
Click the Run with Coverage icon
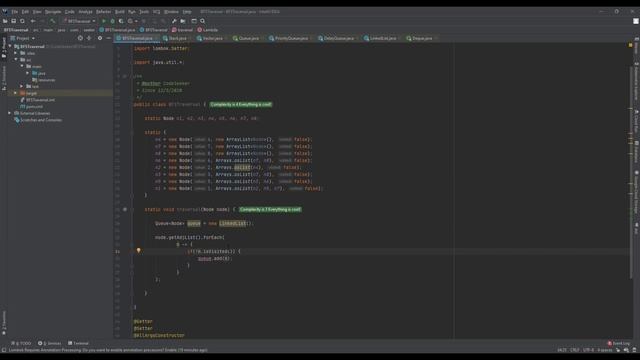tap(121, 21)
